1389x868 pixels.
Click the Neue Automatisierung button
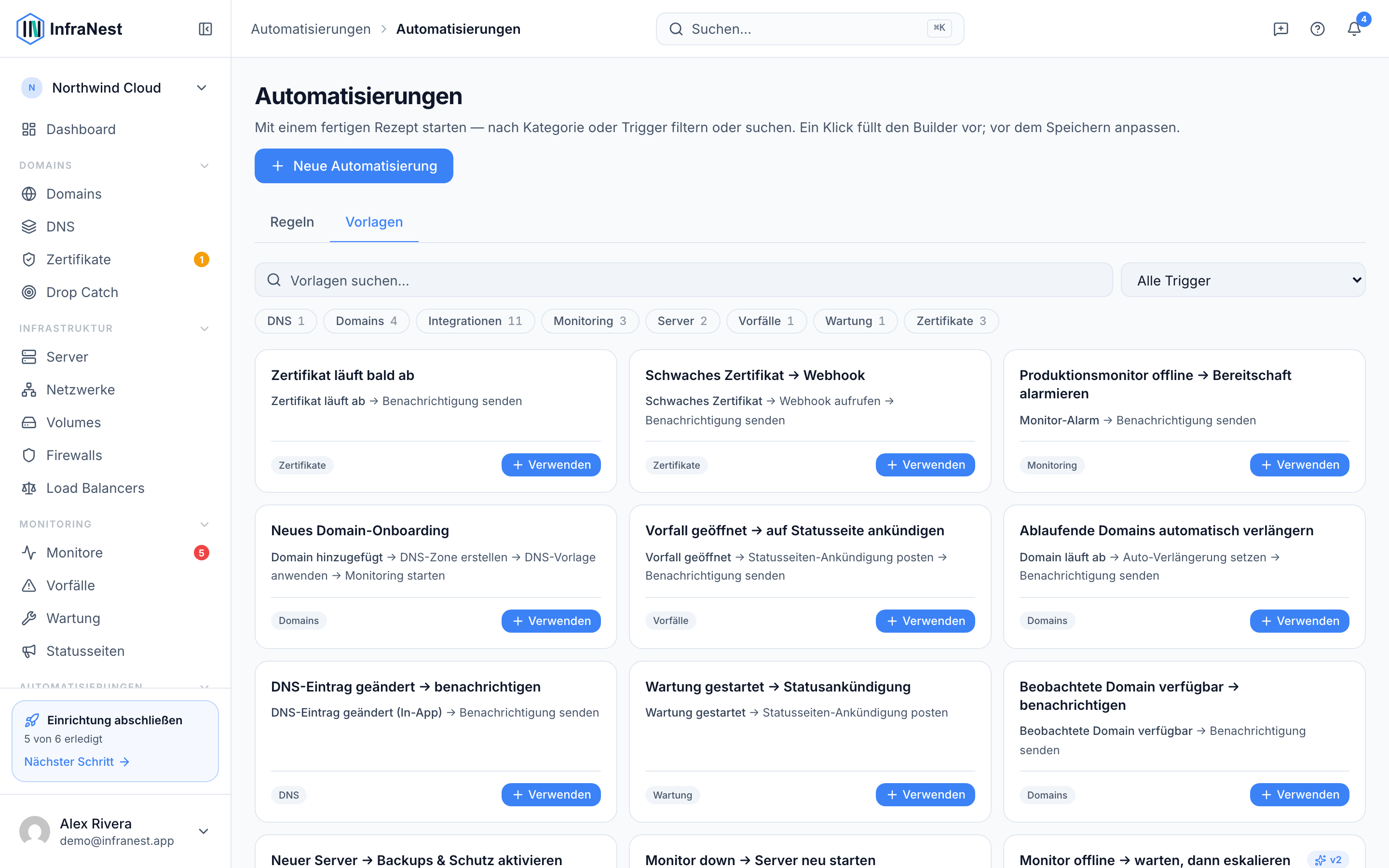(x=354, y=166)
